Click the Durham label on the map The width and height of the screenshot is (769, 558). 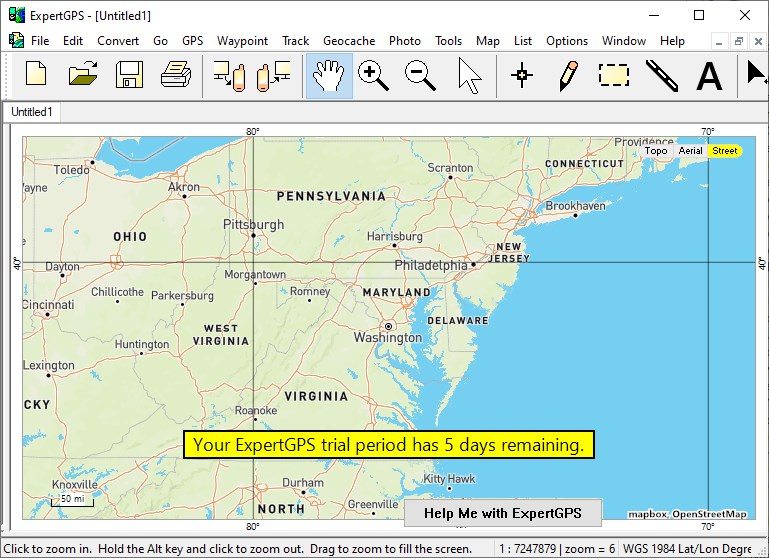coord(303,482)
